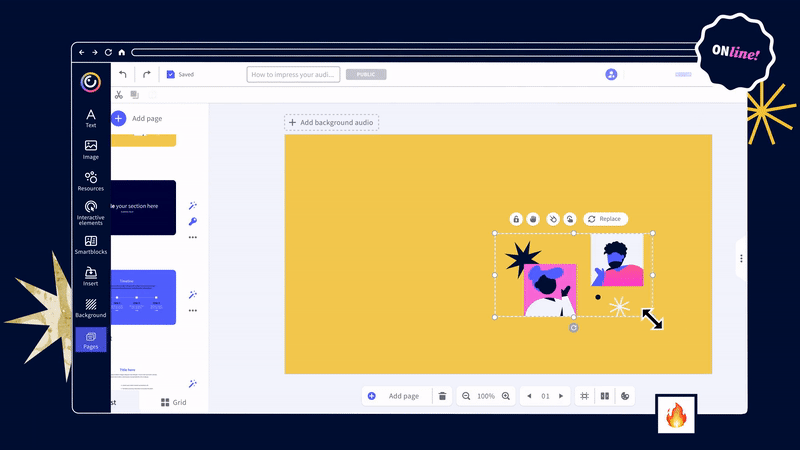
Task: Click the blue plus Add page button in panel
Action: click(x=118, y=118)
